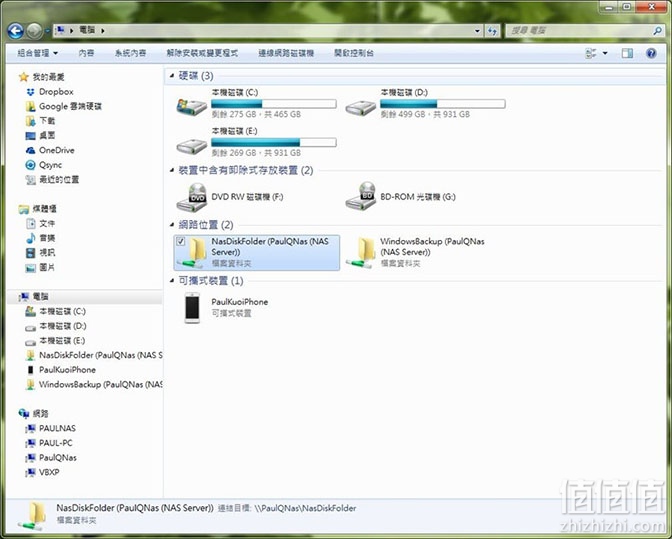Image resolution: width=672 pixels, height=539 pixels.
Task: Toggle the preview pane icon
Action: click(x=627, y=53)
